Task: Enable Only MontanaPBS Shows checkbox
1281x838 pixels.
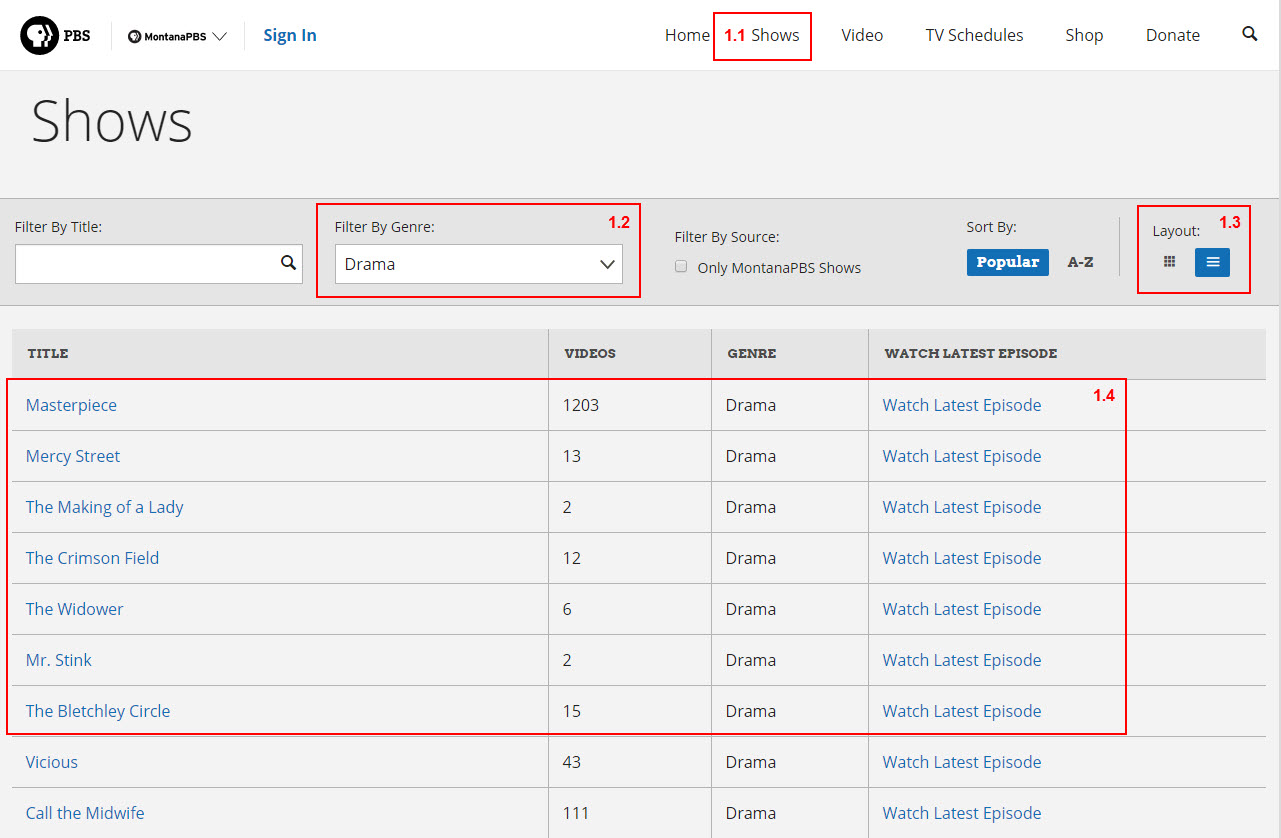Action: click(681, 267)
